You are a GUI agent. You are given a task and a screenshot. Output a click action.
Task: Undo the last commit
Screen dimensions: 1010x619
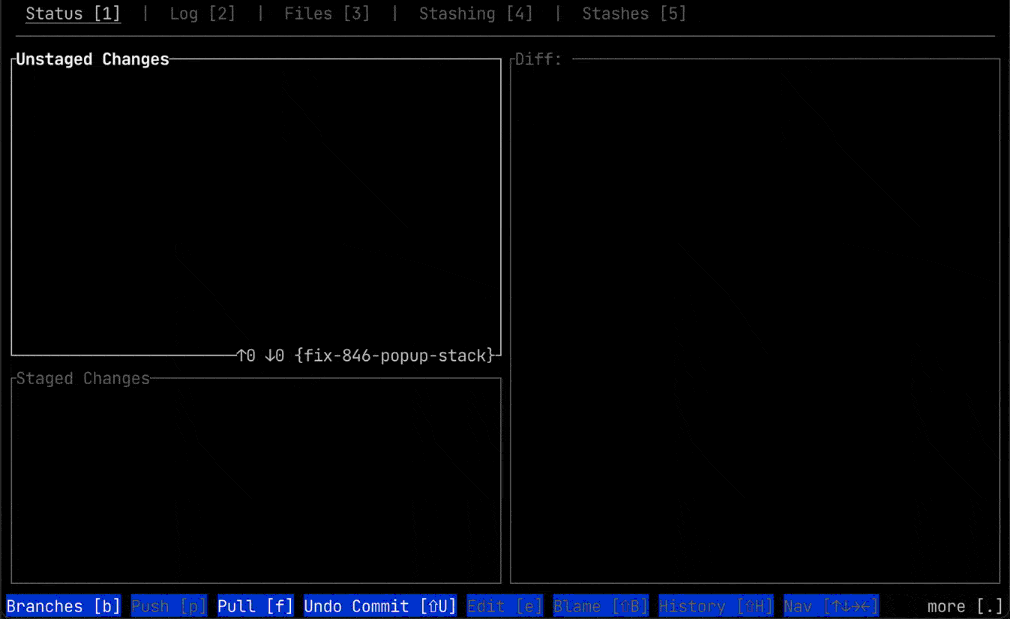pos(379,605)
